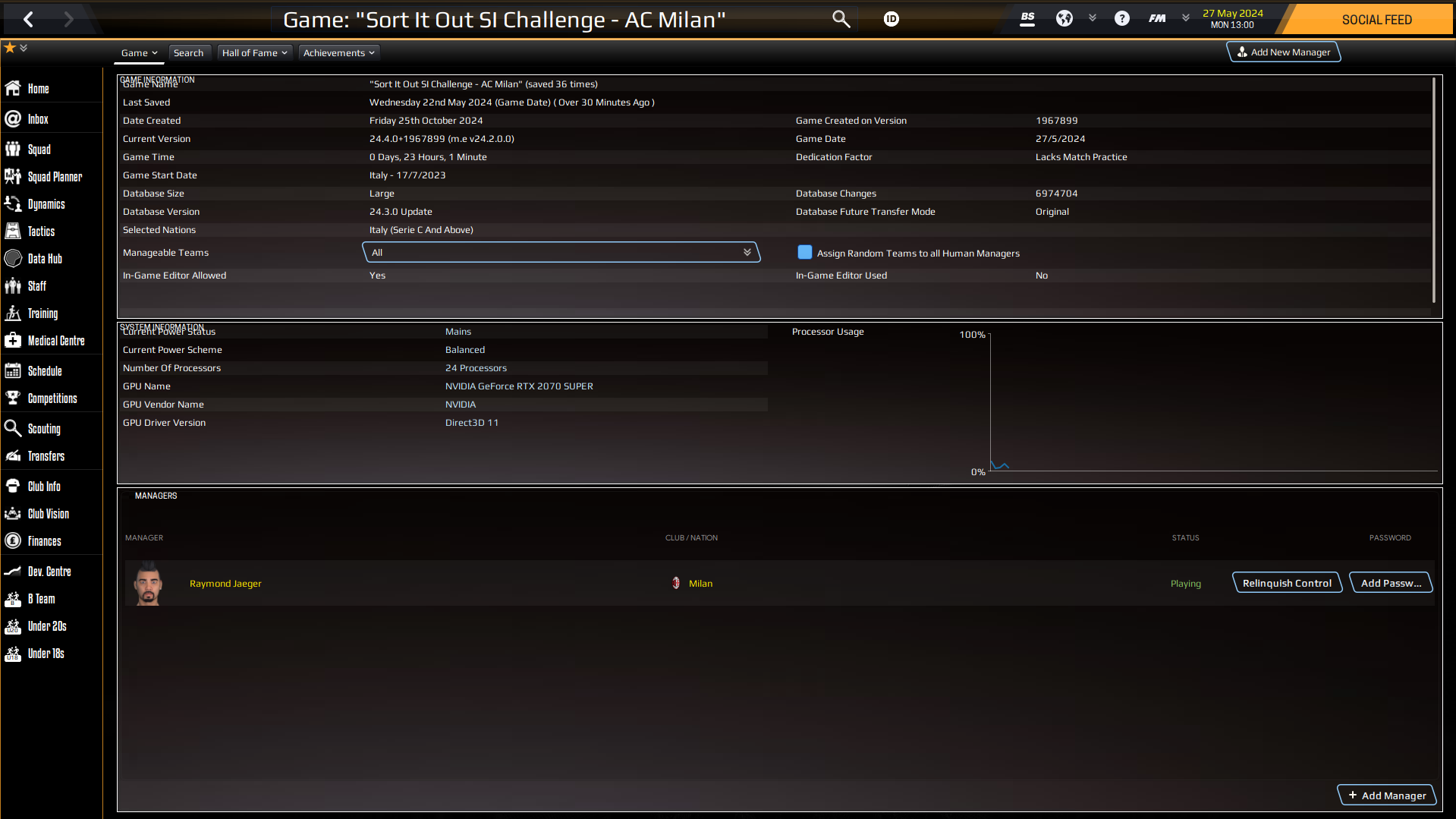Expand the Hall of Fame dropdown
Screen dimensions: 1456x819
coord(254,53)
